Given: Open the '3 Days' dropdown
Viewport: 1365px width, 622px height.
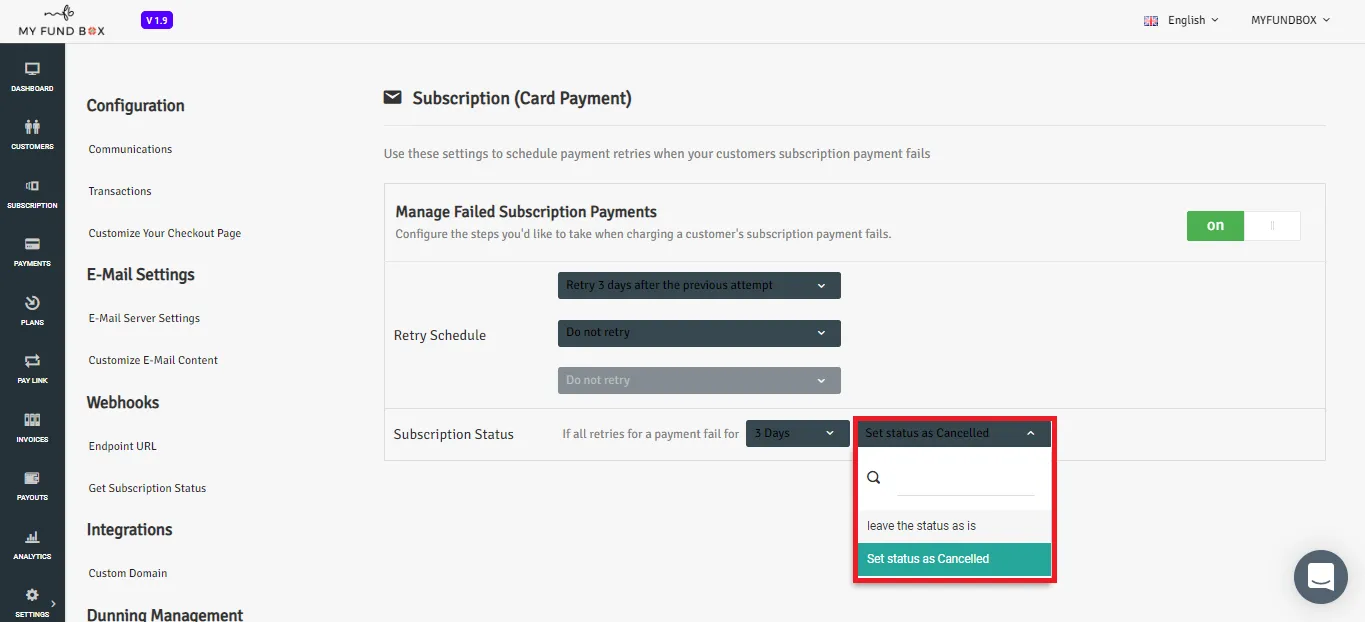Looking at the screenshot, I should coord(797,433).
